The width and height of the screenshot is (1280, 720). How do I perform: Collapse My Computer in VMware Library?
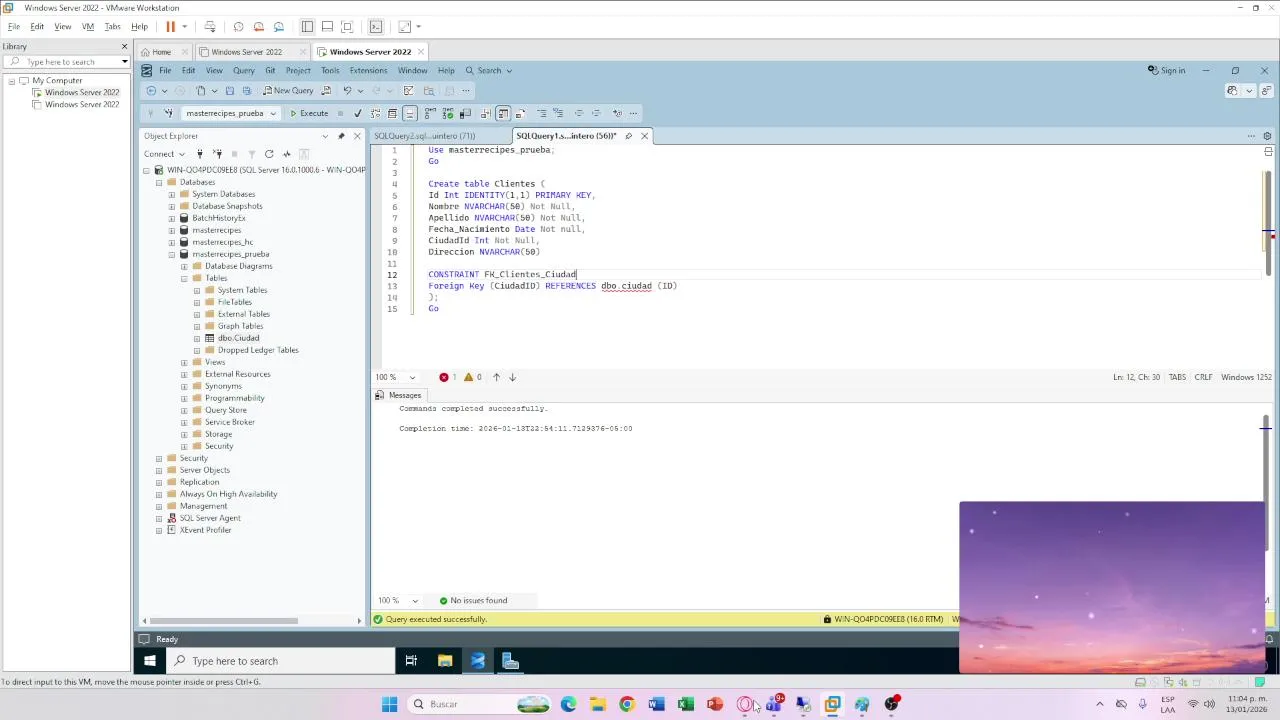pos(12,80)
